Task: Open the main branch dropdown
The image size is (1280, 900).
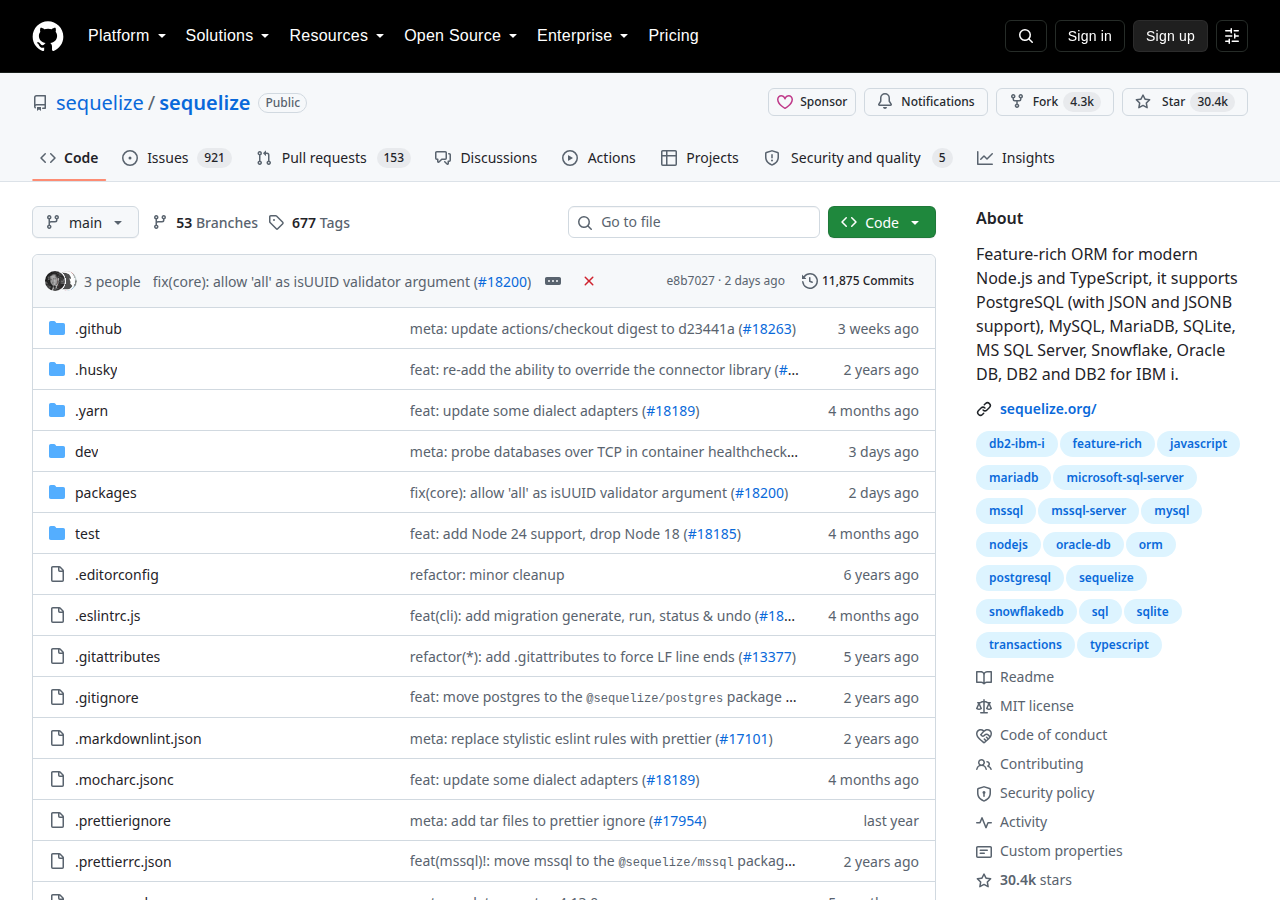Action: click(85, 222)
